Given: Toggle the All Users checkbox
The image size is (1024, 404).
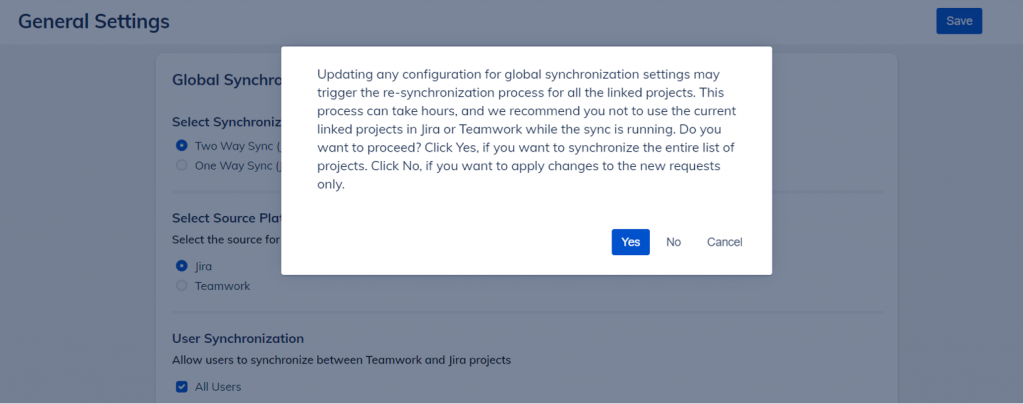Looking at the screenshot, I should 182,387.
